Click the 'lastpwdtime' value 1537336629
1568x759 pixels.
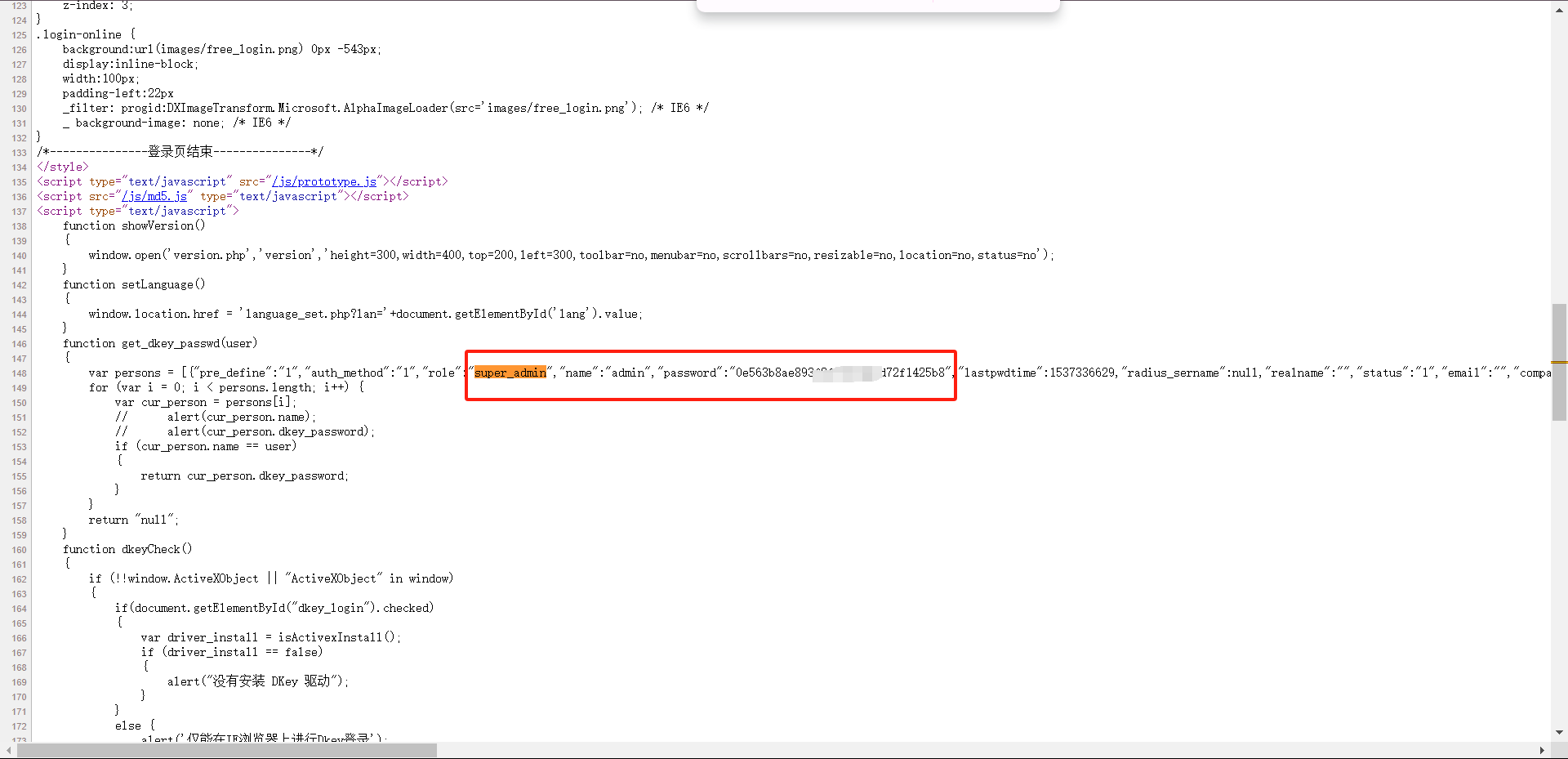click(x=1082, y=373)
